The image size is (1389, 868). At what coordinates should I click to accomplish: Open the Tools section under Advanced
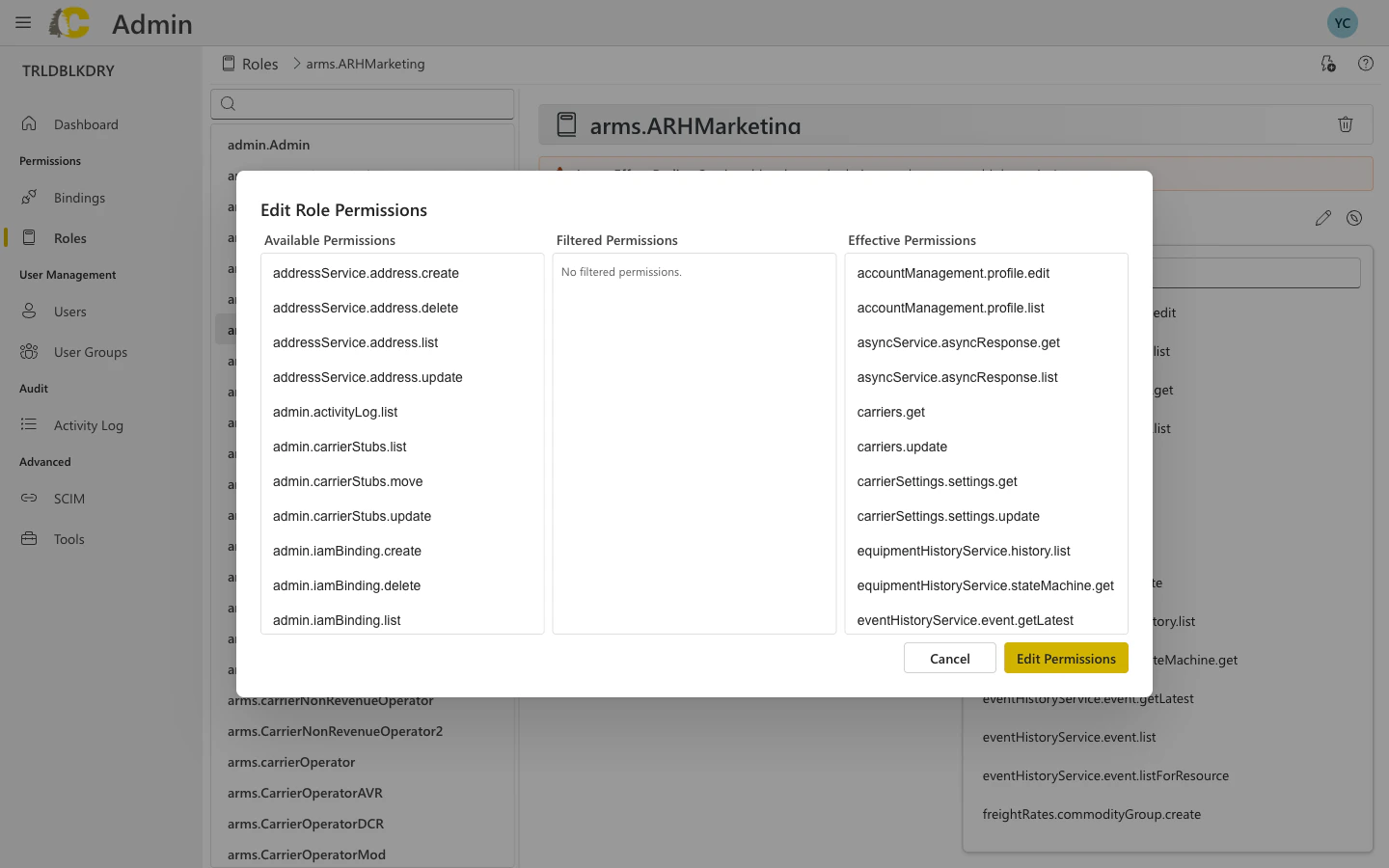(x=68, y=538)
